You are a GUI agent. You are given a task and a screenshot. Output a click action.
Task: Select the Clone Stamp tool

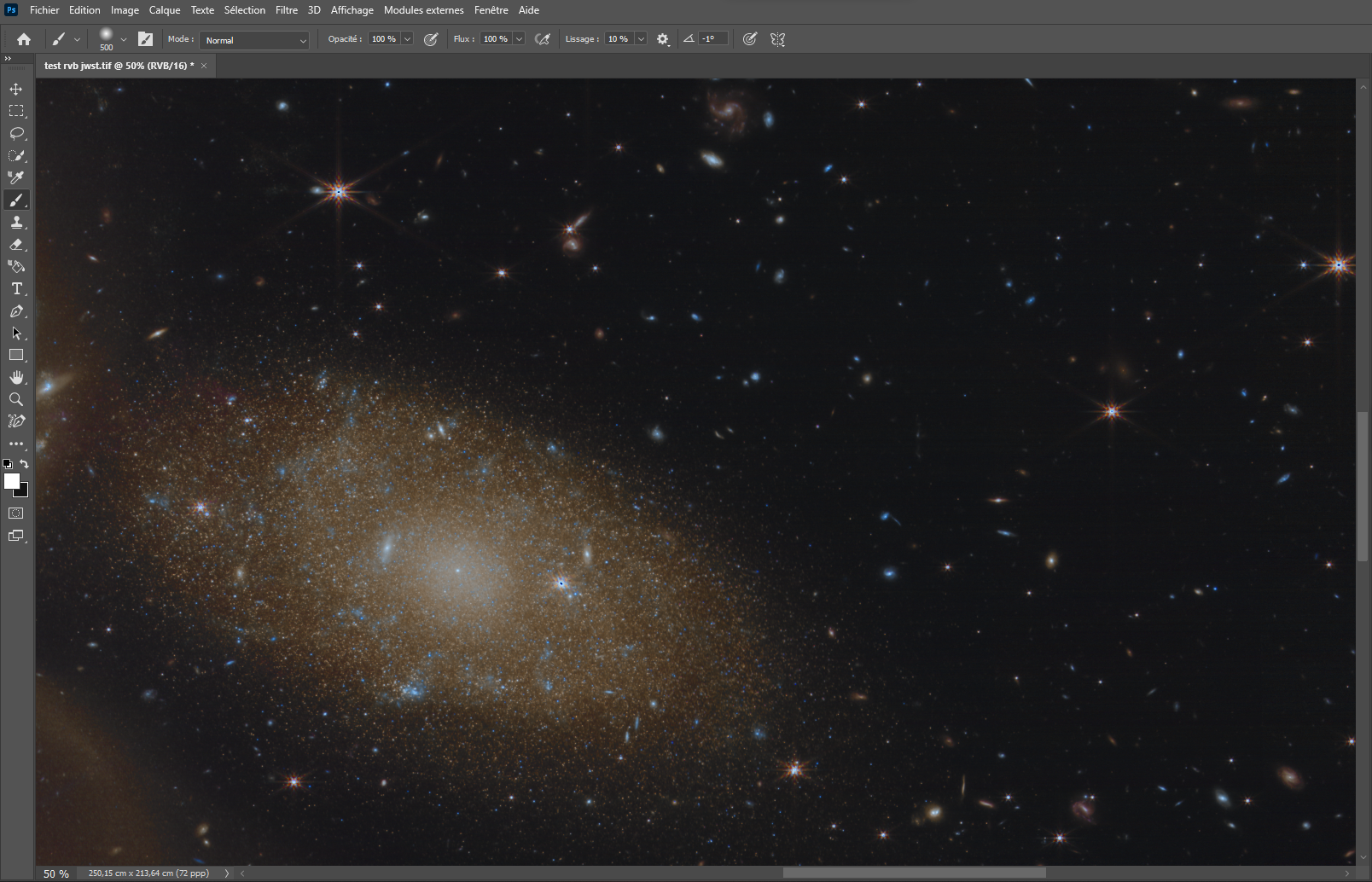(16, 222)
